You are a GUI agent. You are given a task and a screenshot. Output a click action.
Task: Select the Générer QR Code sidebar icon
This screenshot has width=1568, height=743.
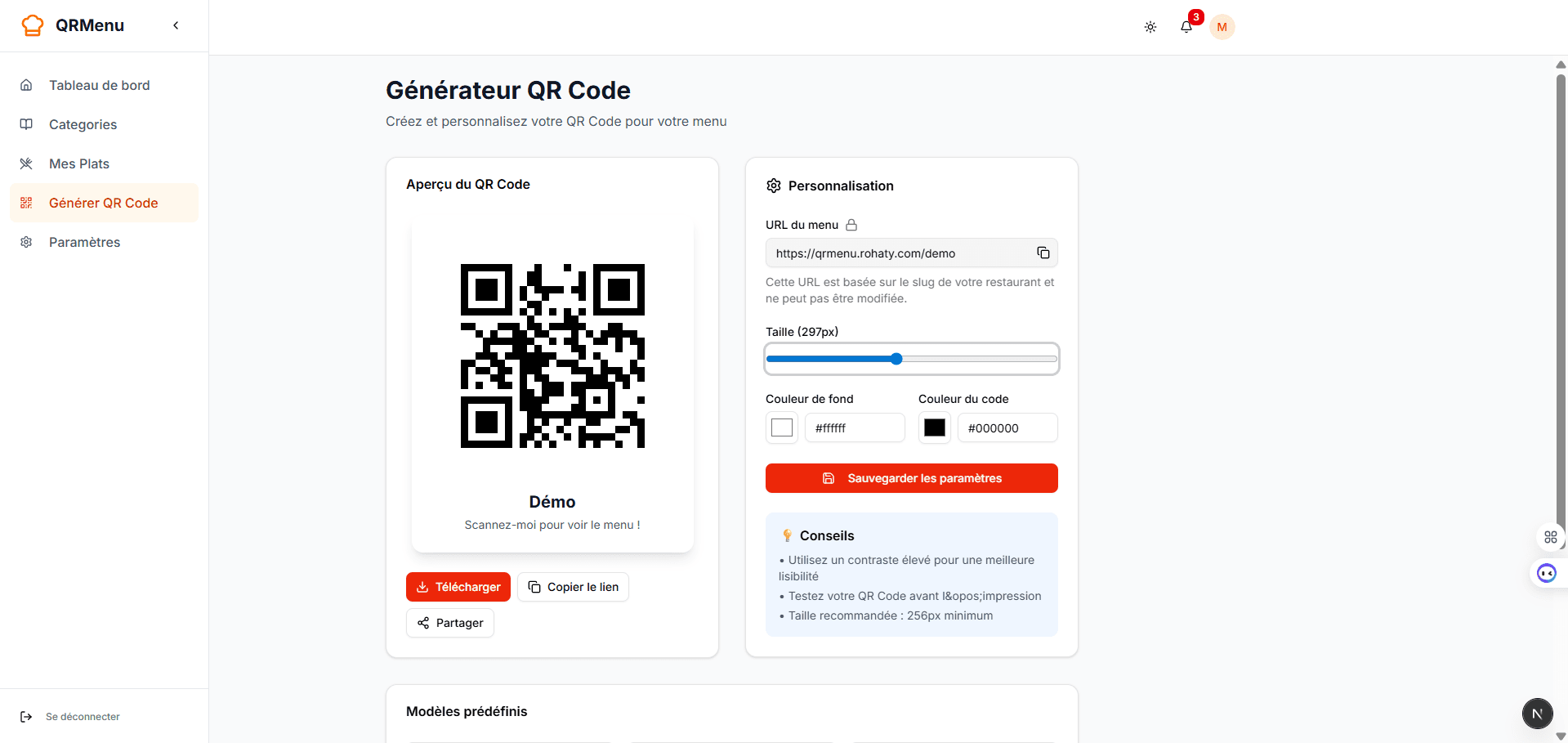[x=26, y=202]
